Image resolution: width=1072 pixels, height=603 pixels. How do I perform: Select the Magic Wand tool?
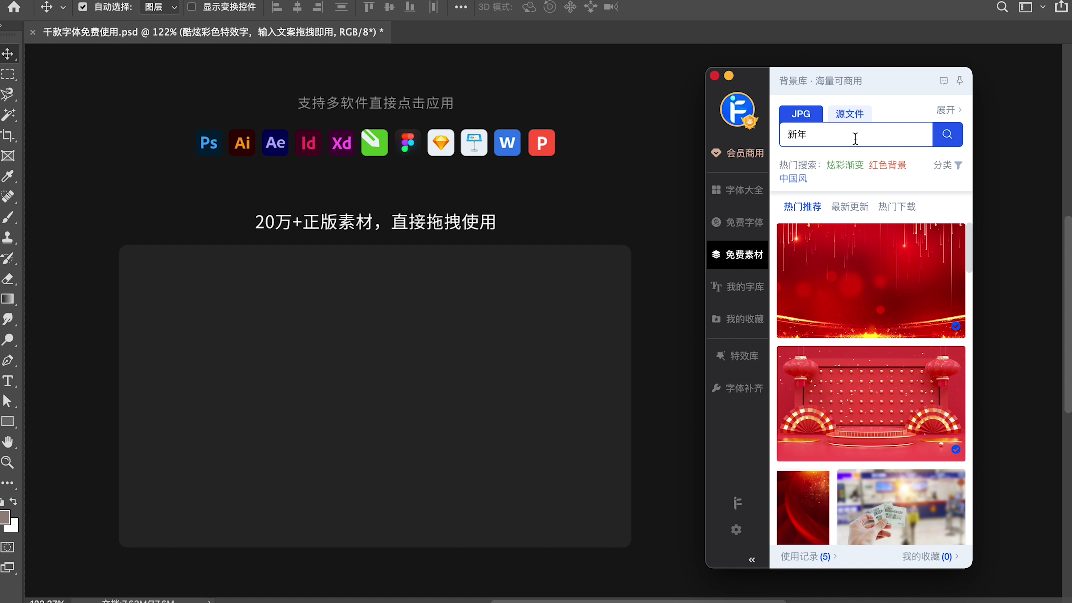pyautogui.click(x=8, y=115)
